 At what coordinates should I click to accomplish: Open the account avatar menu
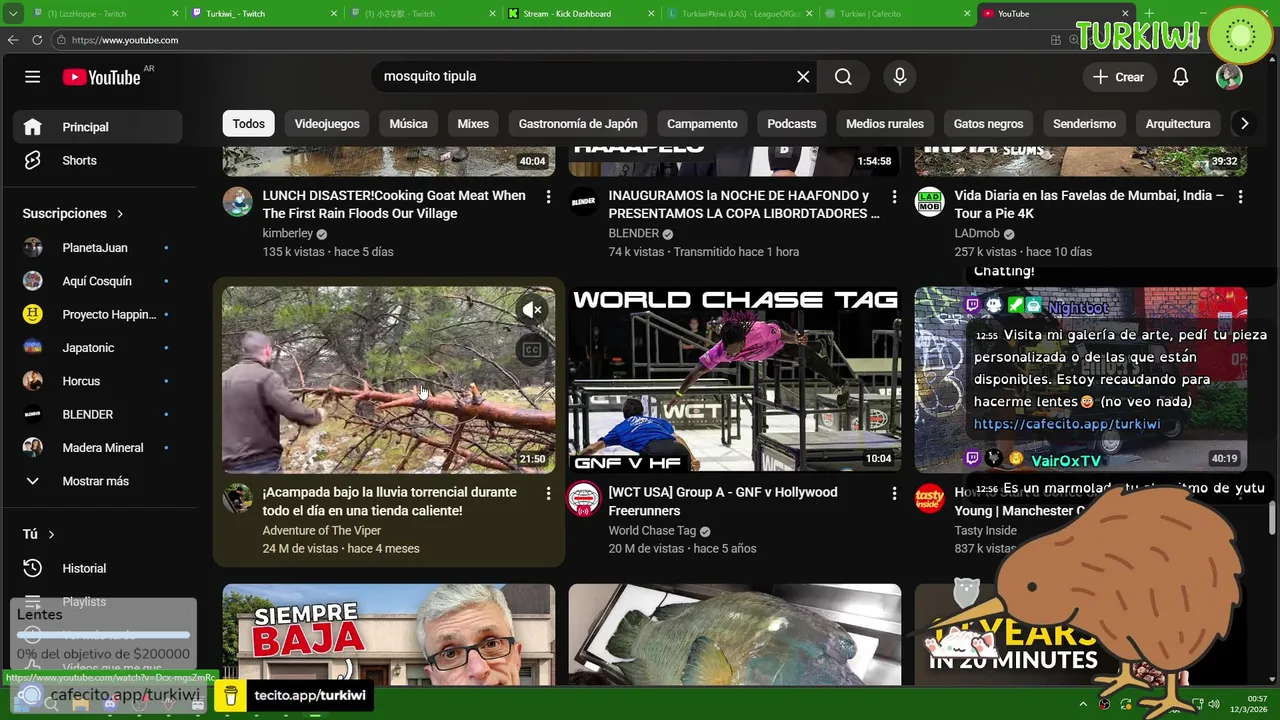[x=1229, y=77]
